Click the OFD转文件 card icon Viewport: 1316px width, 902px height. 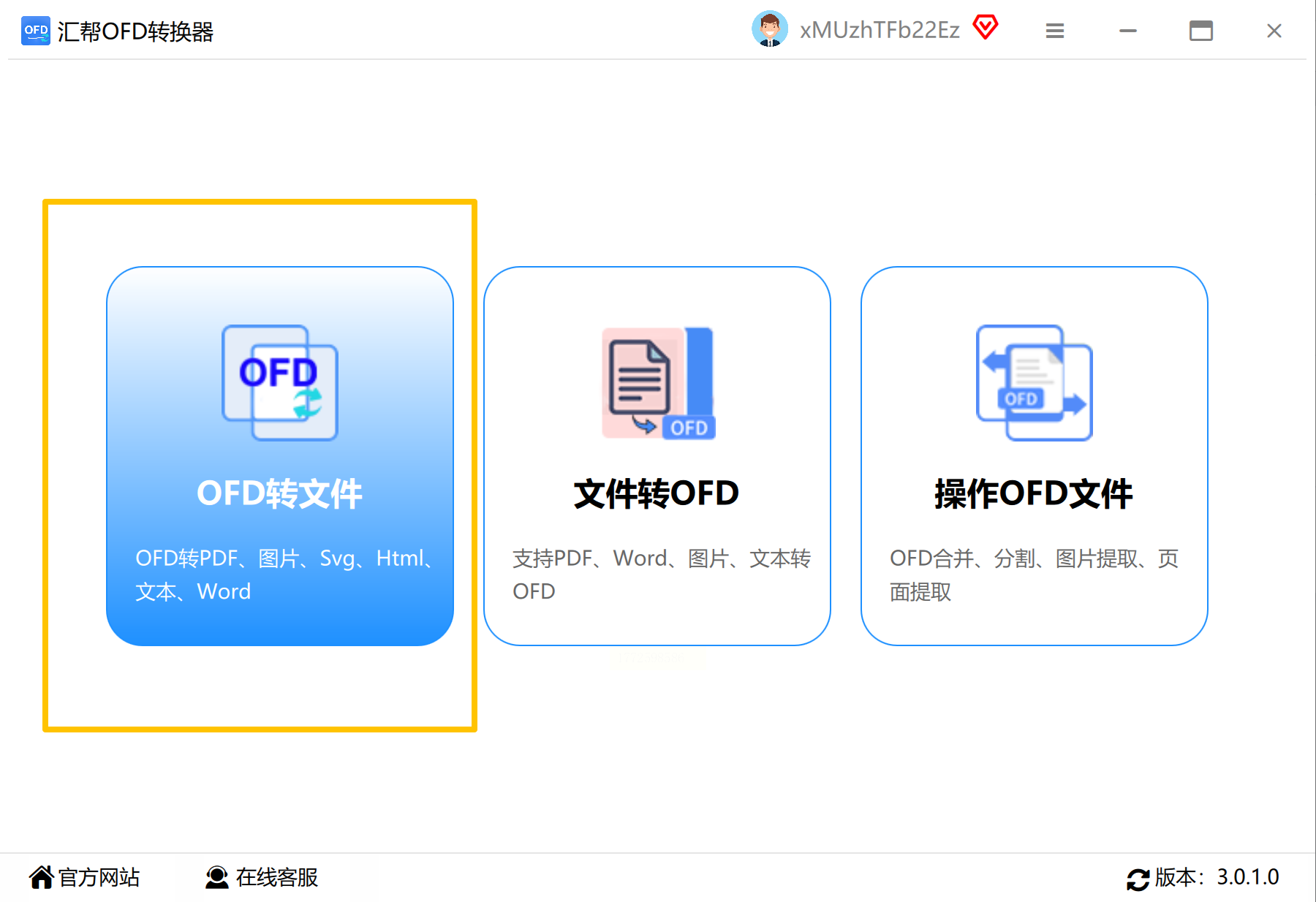(x=280, y=382)
